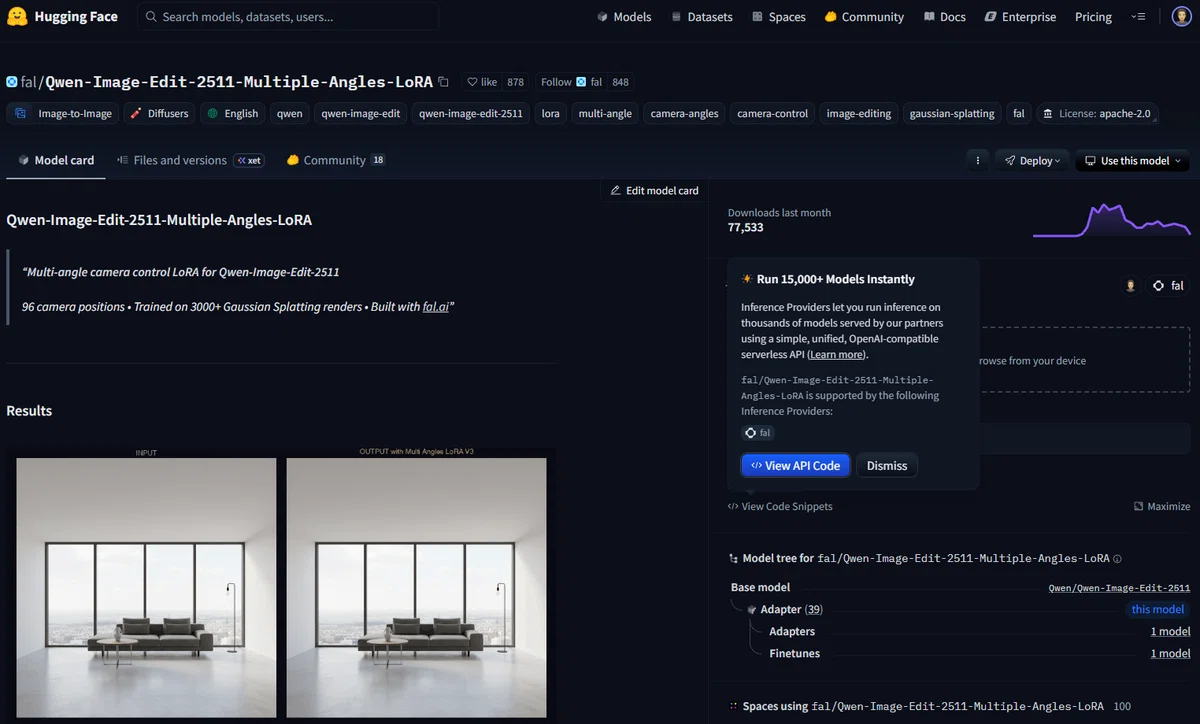Image resolution: width=1200 pixels, height=724 pixels.
Task: Open the Adapters 1 model link
Action: click(1170, 631)
